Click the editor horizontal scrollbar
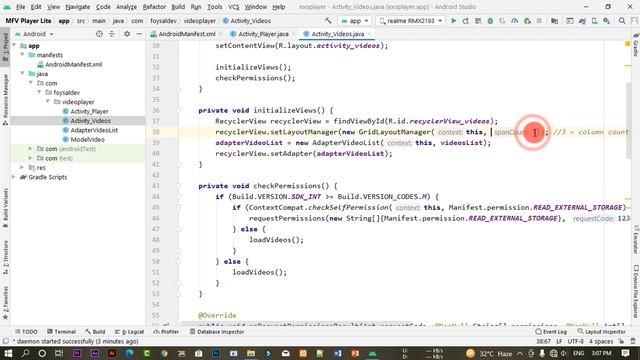The height and width of the screenshot is (360, 640). [297, 323]
